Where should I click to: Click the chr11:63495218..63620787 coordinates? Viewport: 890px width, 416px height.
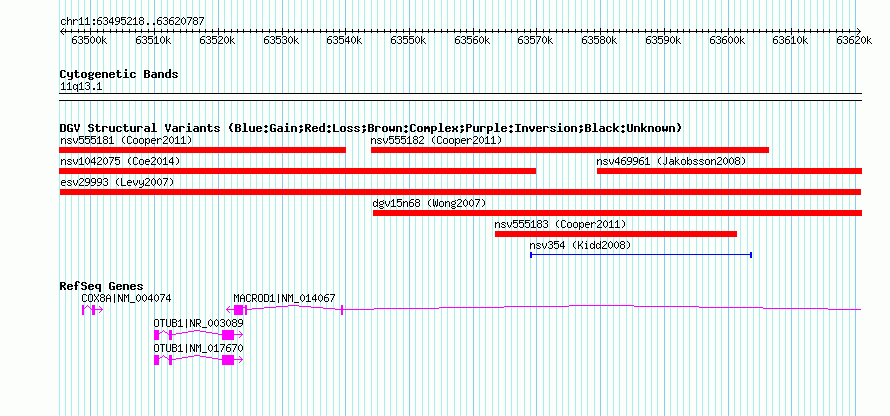click(x=132, y=22)
